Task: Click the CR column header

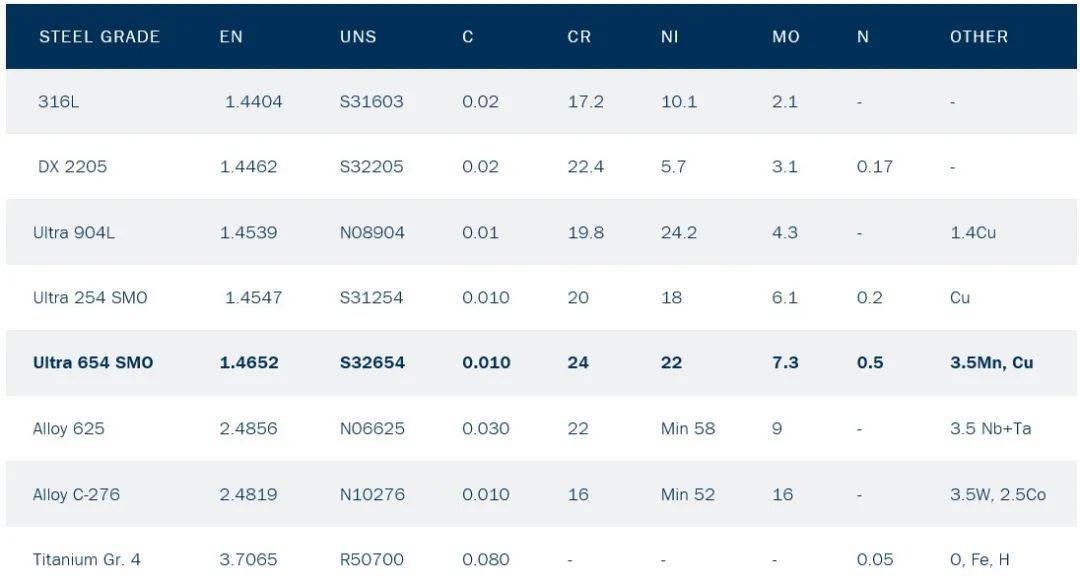Action: point(579,37)
